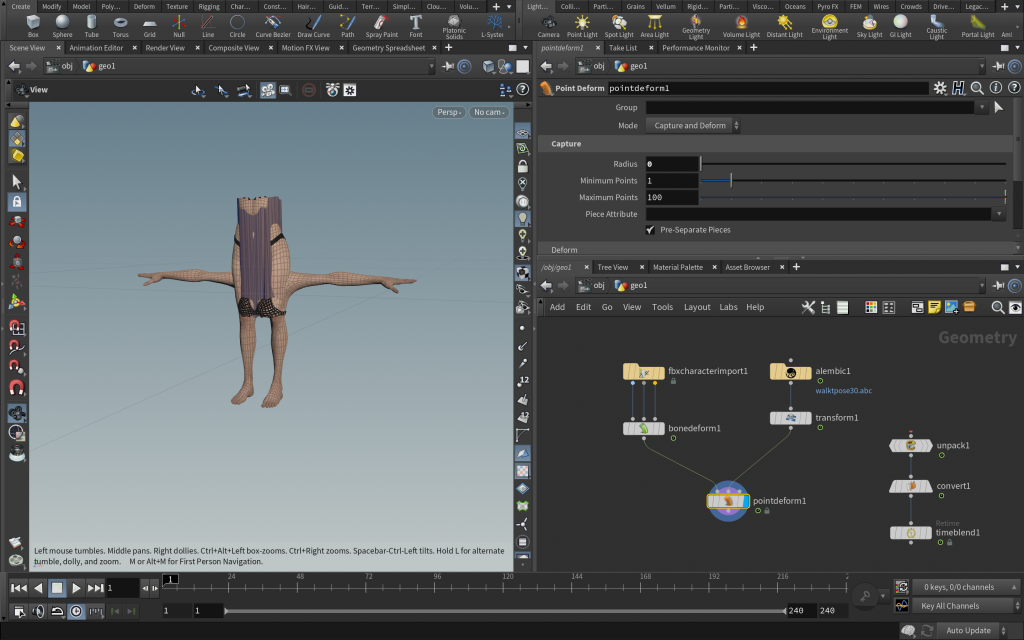The image size is (1024, 640).
Task: Switch to the Geometry Spreadsheet tab
Action: point(389,48)
